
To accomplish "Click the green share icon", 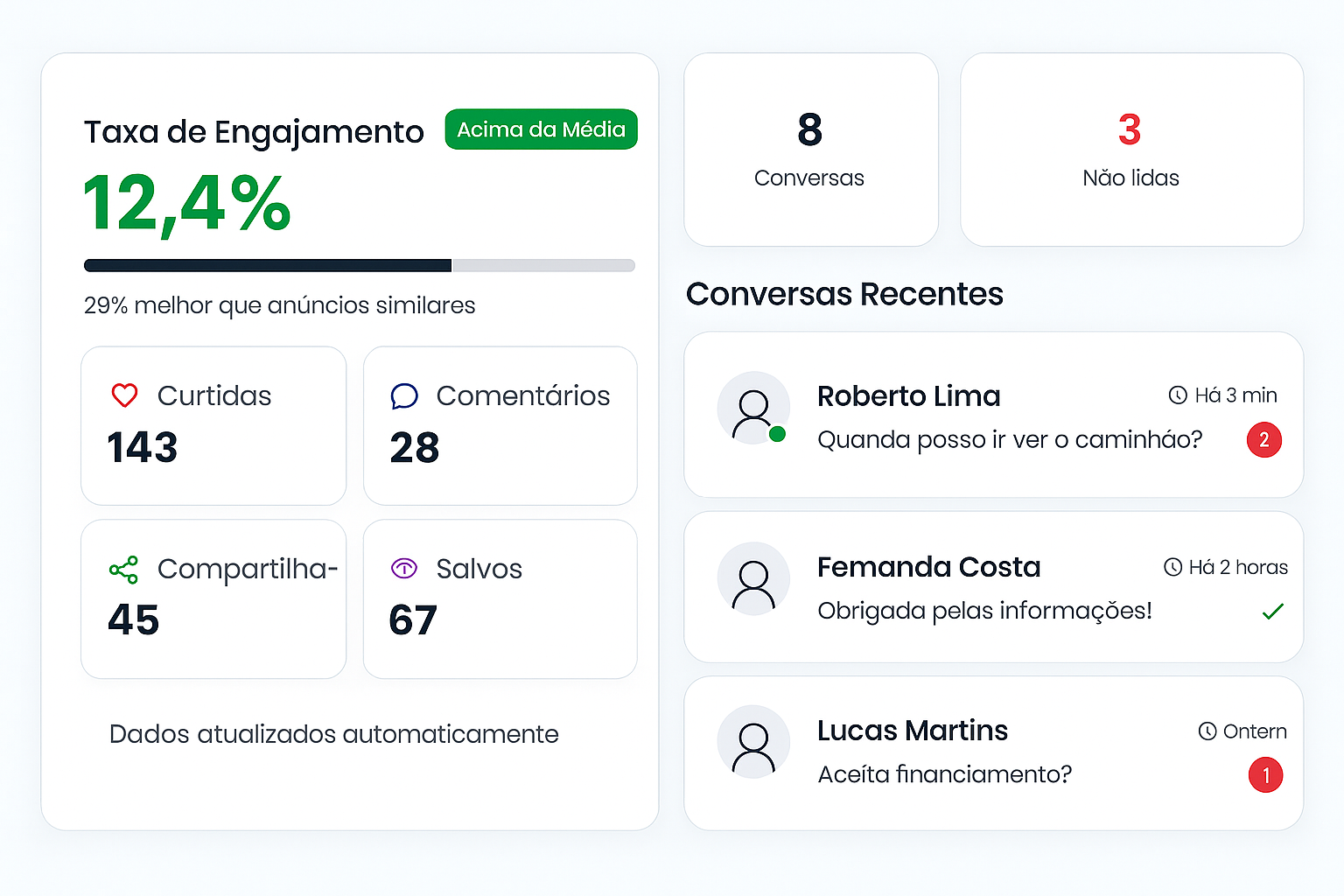I will (123, 570).
